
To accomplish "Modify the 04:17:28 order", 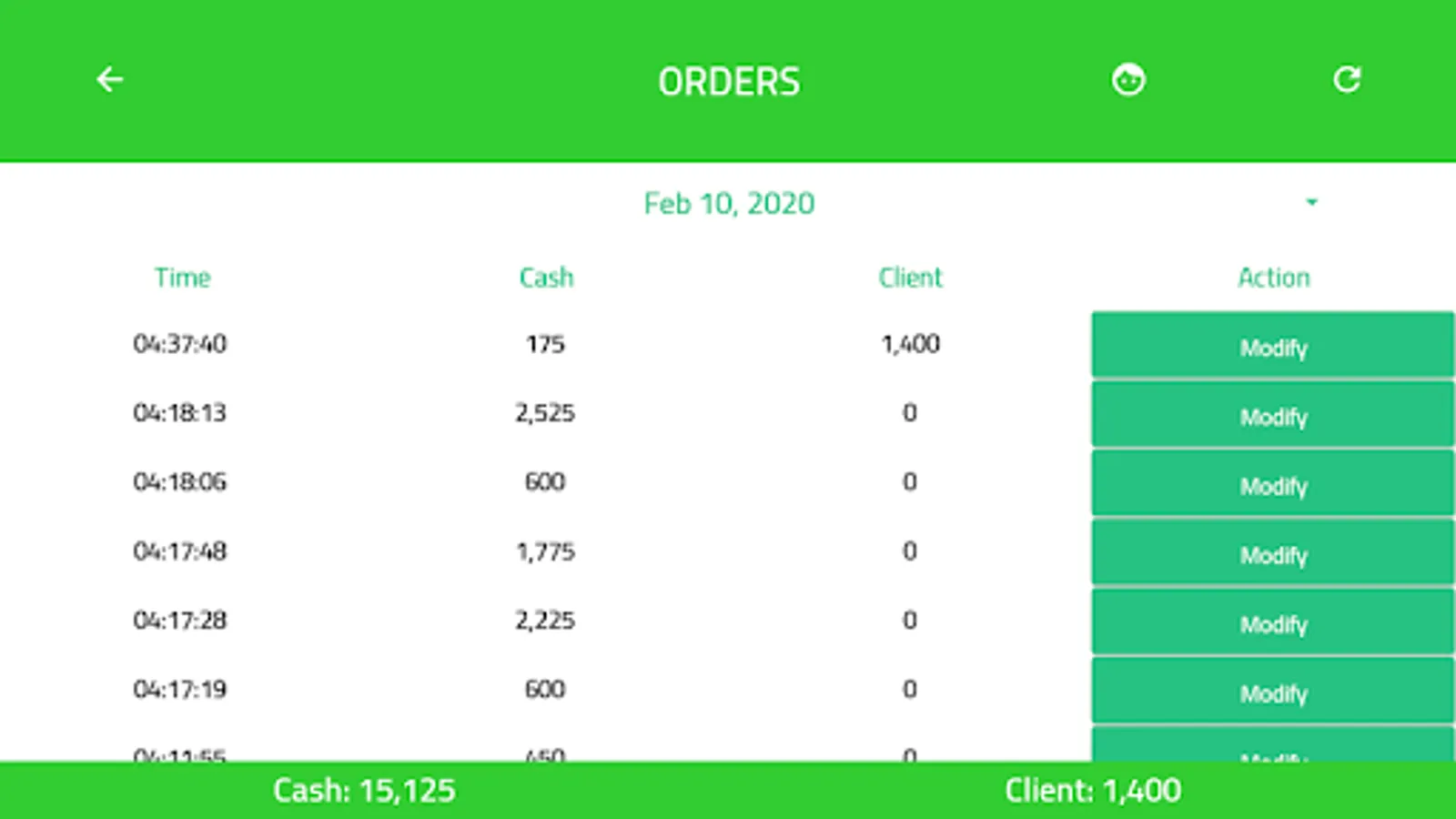I will (1272, 623).
